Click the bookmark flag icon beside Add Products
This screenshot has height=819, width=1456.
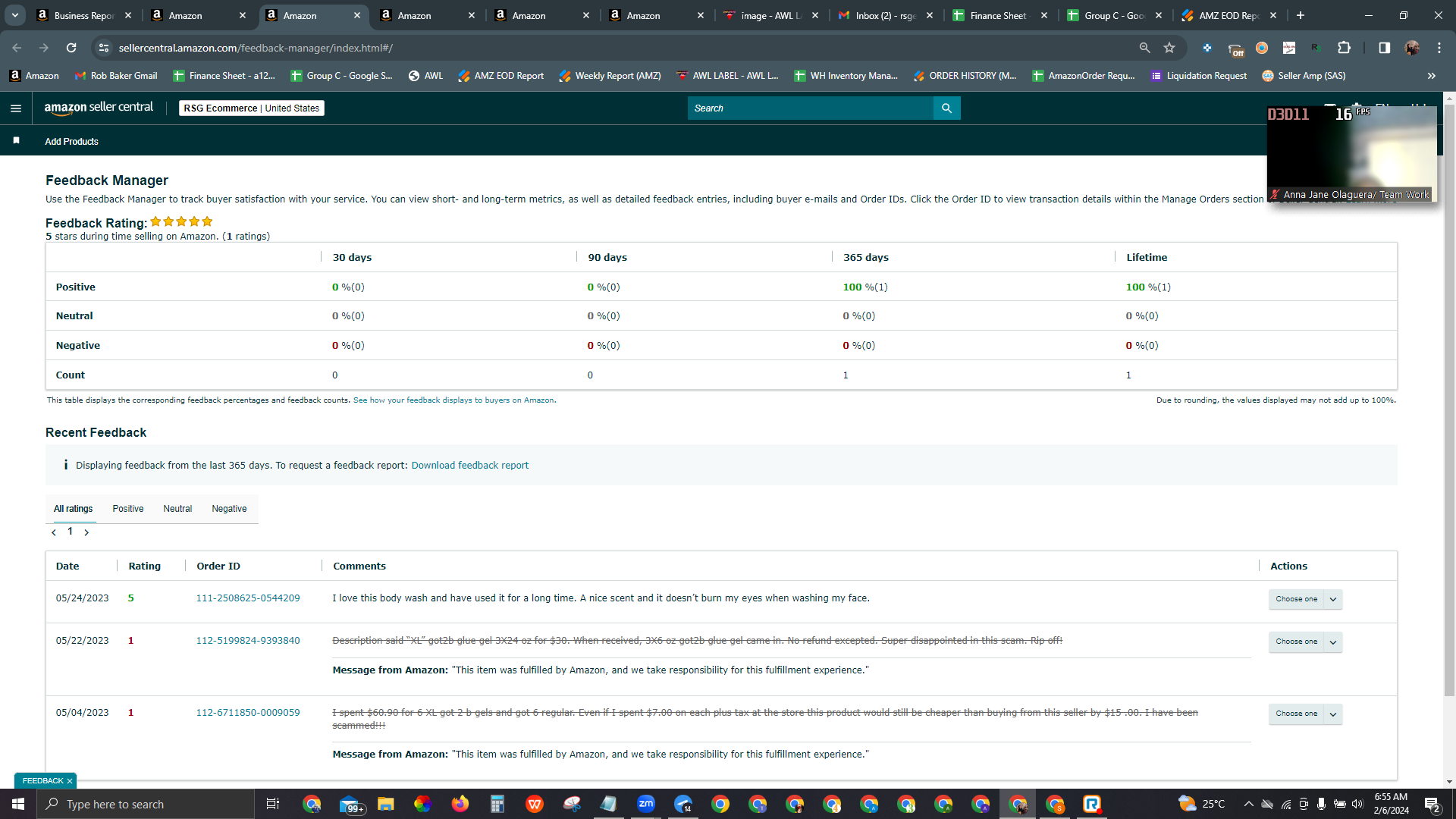(16, 141)
